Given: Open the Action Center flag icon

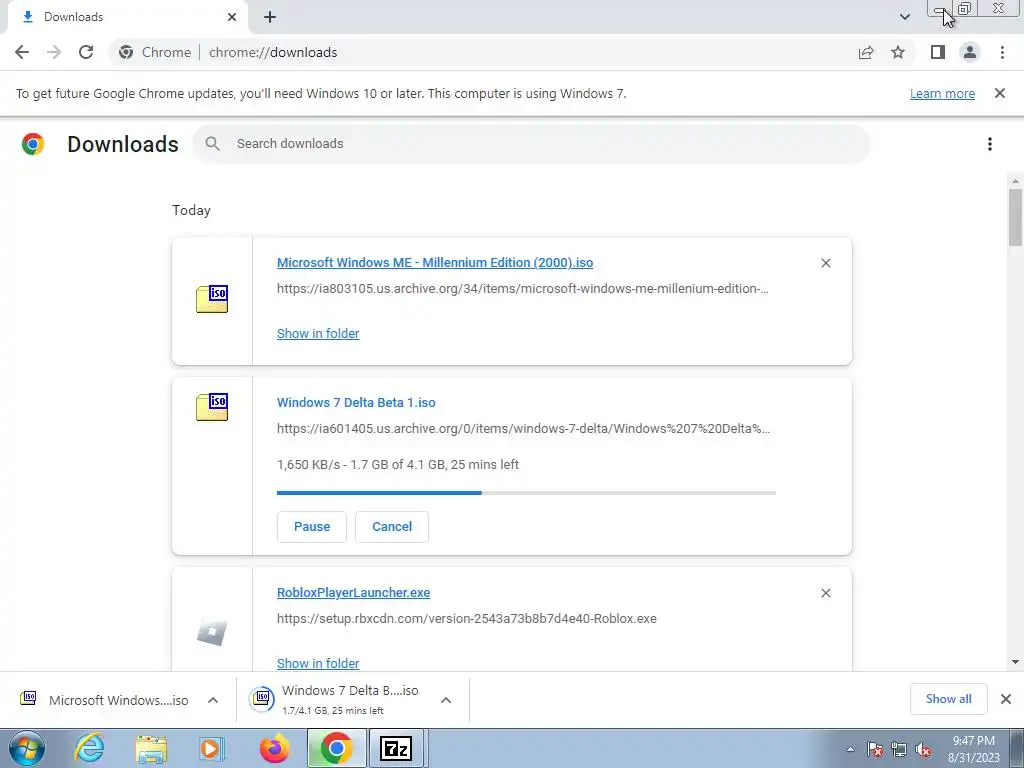Looking at the screenshot, I should (x=875, y=750).
